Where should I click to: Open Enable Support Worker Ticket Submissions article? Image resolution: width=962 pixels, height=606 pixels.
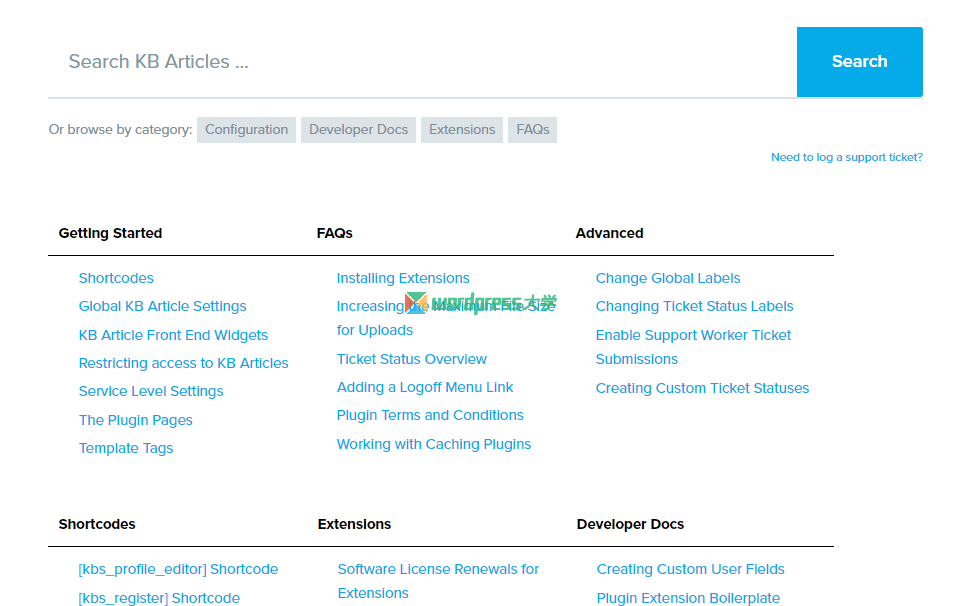[693, 347]
